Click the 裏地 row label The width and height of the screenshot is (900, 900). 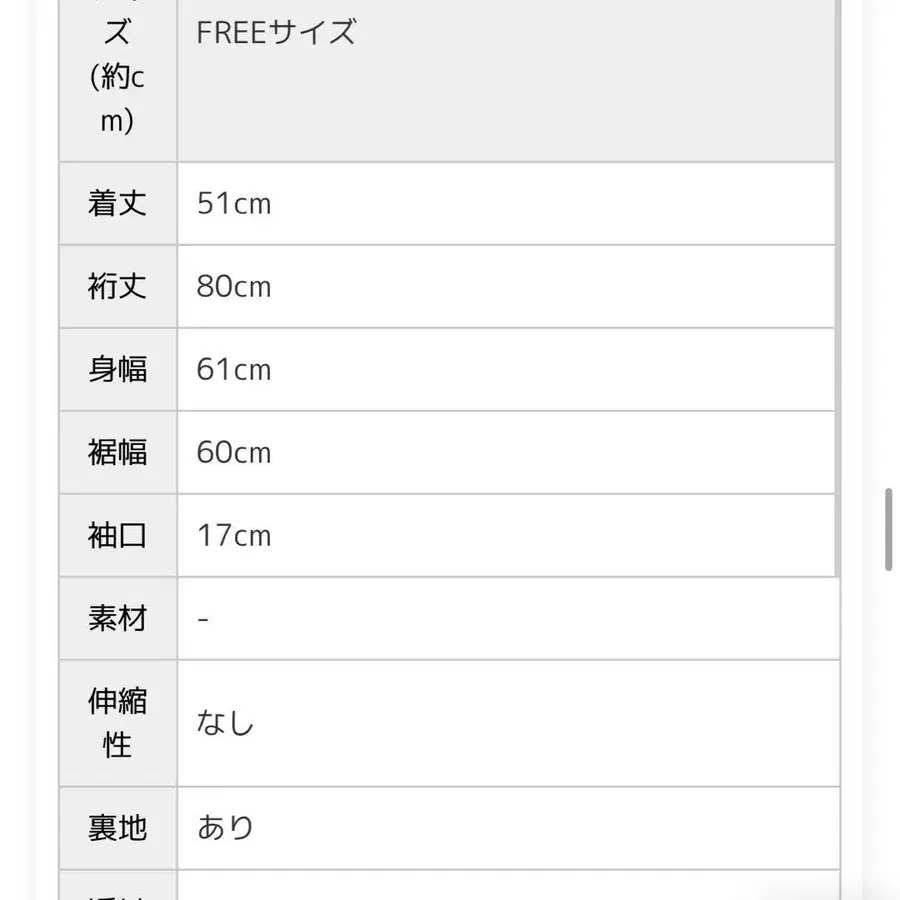coord(118,828)
